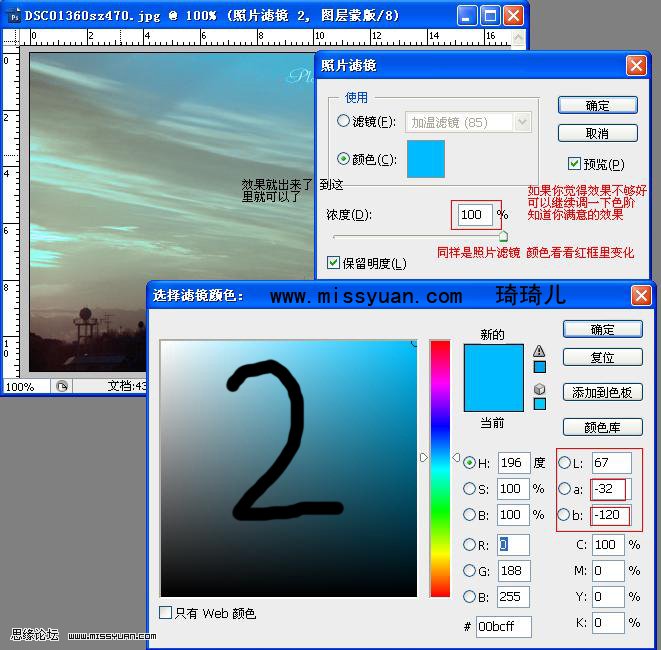Click the L value field showing 67
Image resolution: width=661 pixels, height=650 pixels.
coord(612,463)
